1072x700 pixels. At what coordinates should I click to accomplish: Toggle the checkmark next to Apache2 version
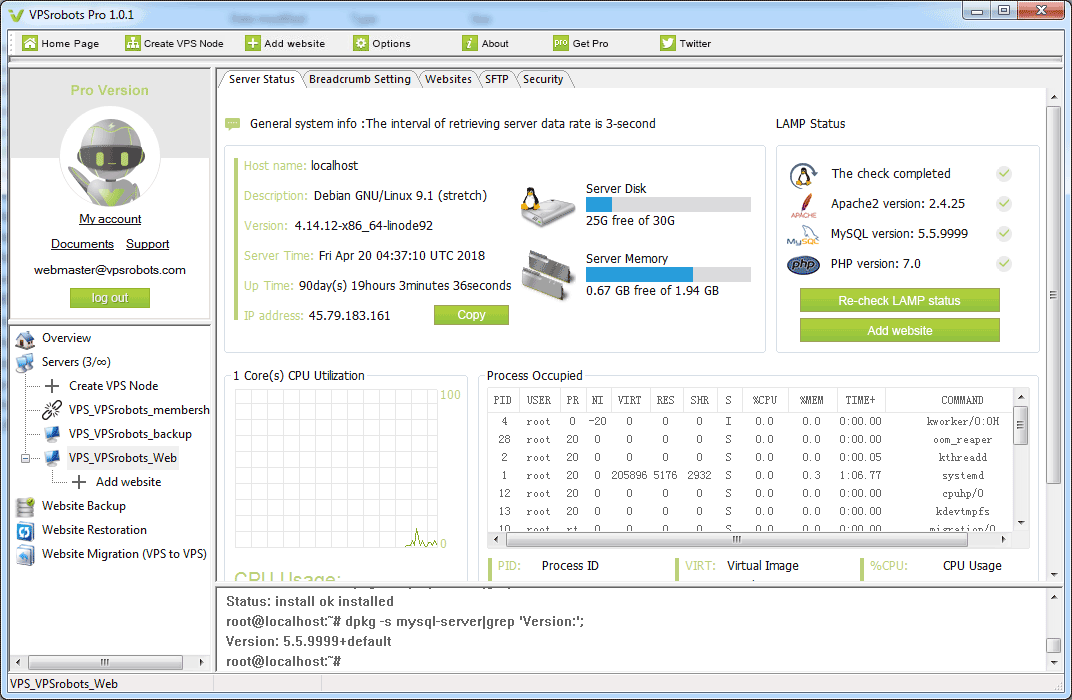tap(1004, 203)
